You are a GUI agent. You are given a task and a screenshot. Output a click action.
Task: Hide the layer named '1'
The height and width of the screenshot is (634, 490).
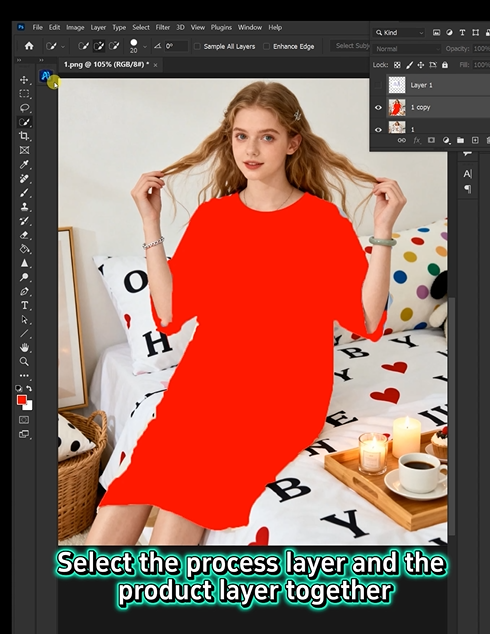tap(378, 130)
